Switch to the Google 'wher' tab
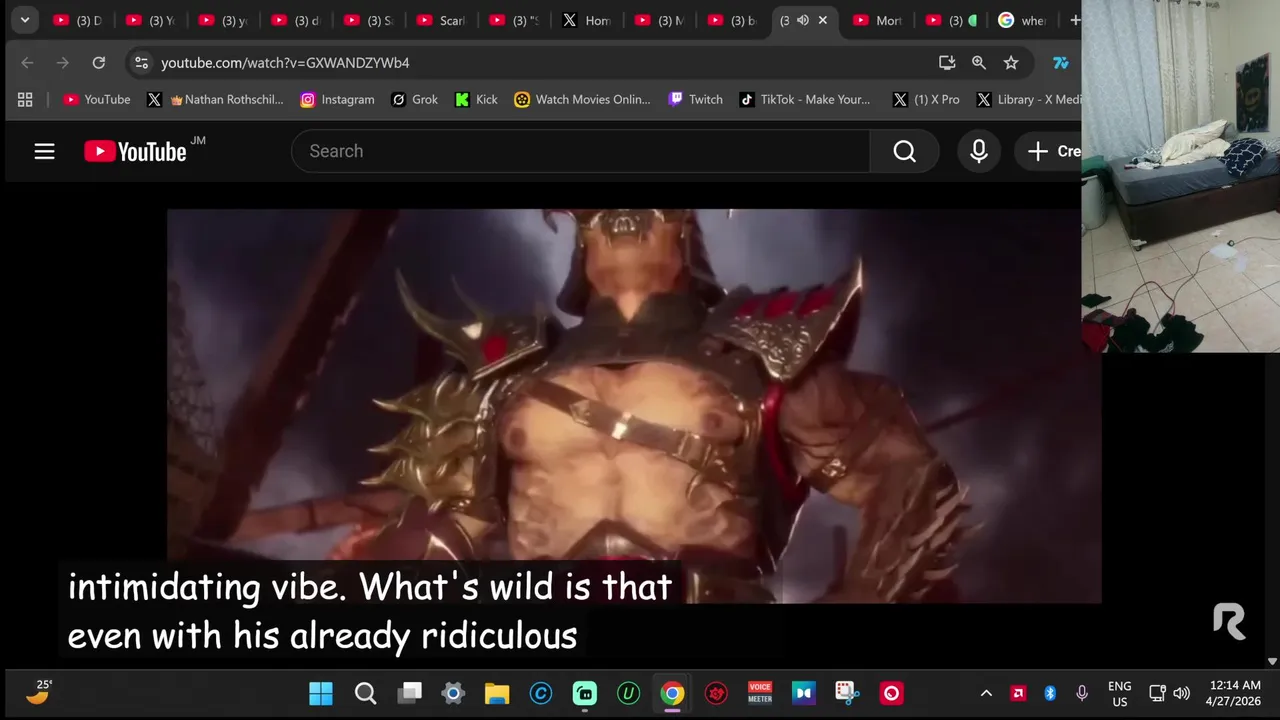Image resolution: width=1280 pixels, height=720 pixels. point(1022,20)
